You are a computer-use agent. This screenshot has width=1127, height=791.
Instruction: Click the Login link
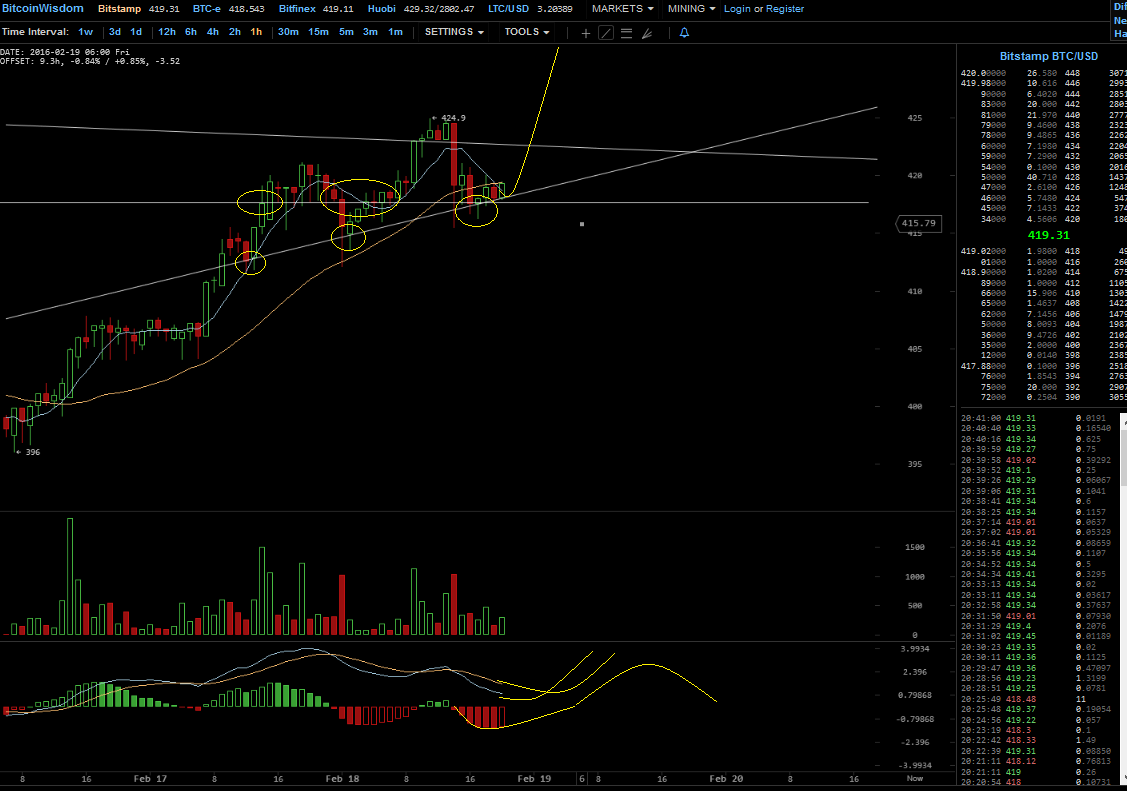point(737,9)
